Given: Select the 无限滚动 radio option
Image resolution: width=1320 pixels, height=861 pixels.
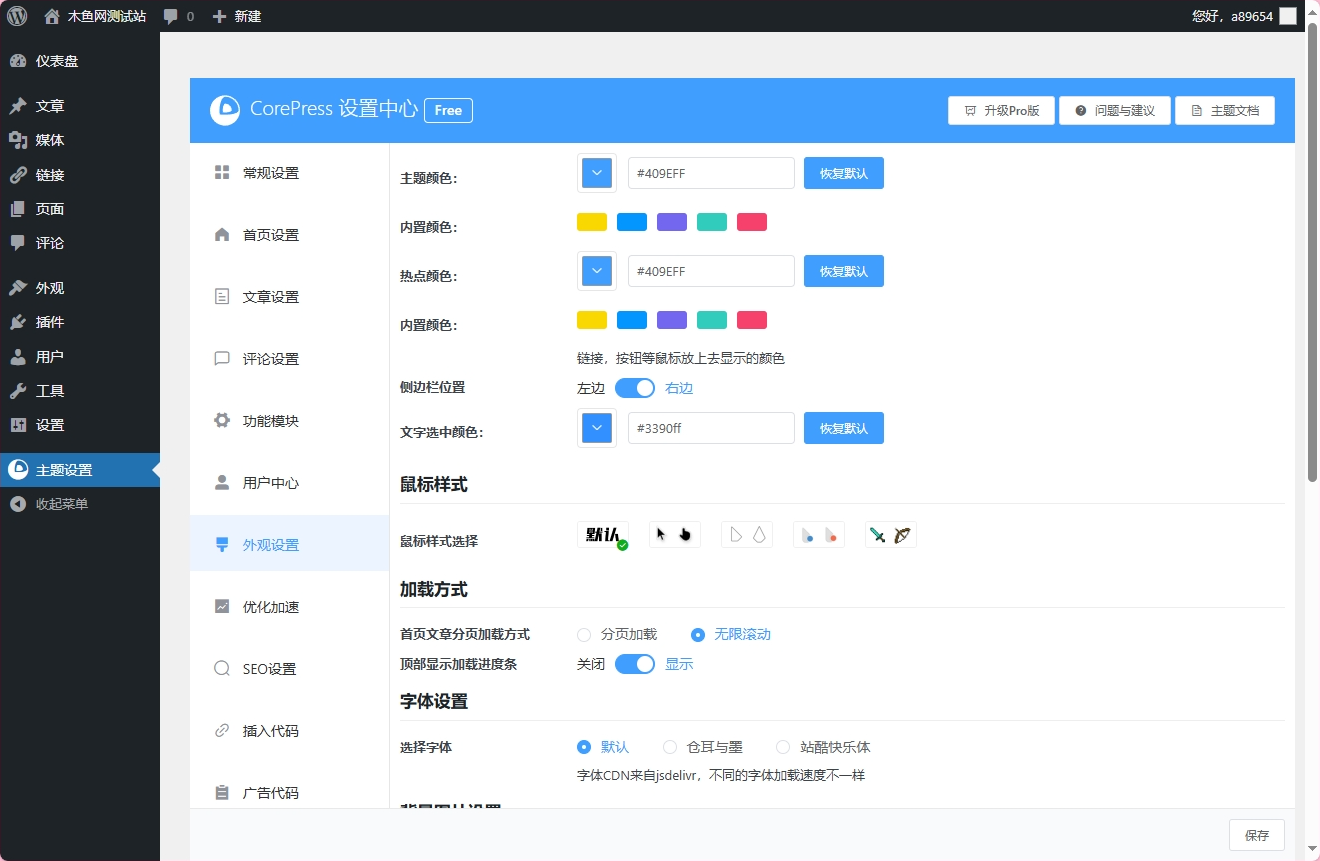Looking at the screenshot, I should click(698, 634).
